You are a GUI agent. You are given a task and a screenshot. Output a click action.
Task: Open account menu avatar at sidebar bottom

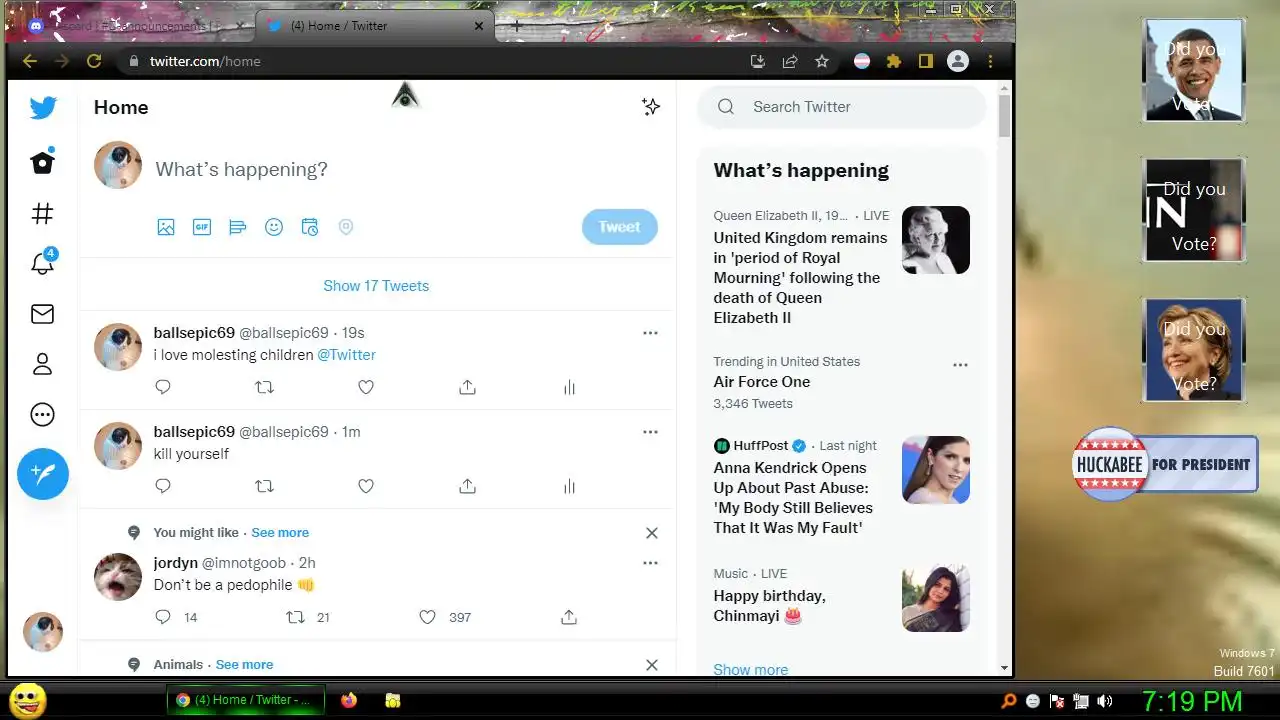[x=43, y=632]
